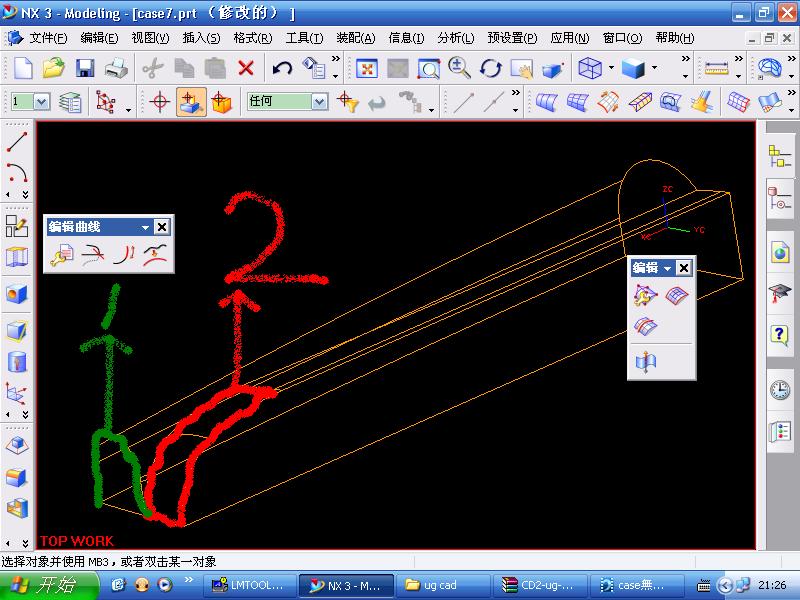Click the taskbar clock showing 21:26

coord(772,585)
